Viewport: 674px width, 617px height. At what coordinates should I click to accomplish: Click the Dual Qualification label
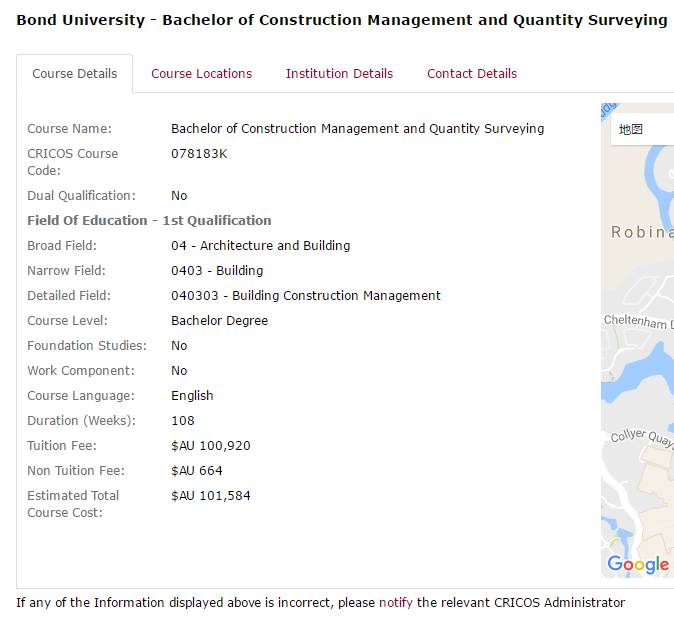(x=81, y=196)
